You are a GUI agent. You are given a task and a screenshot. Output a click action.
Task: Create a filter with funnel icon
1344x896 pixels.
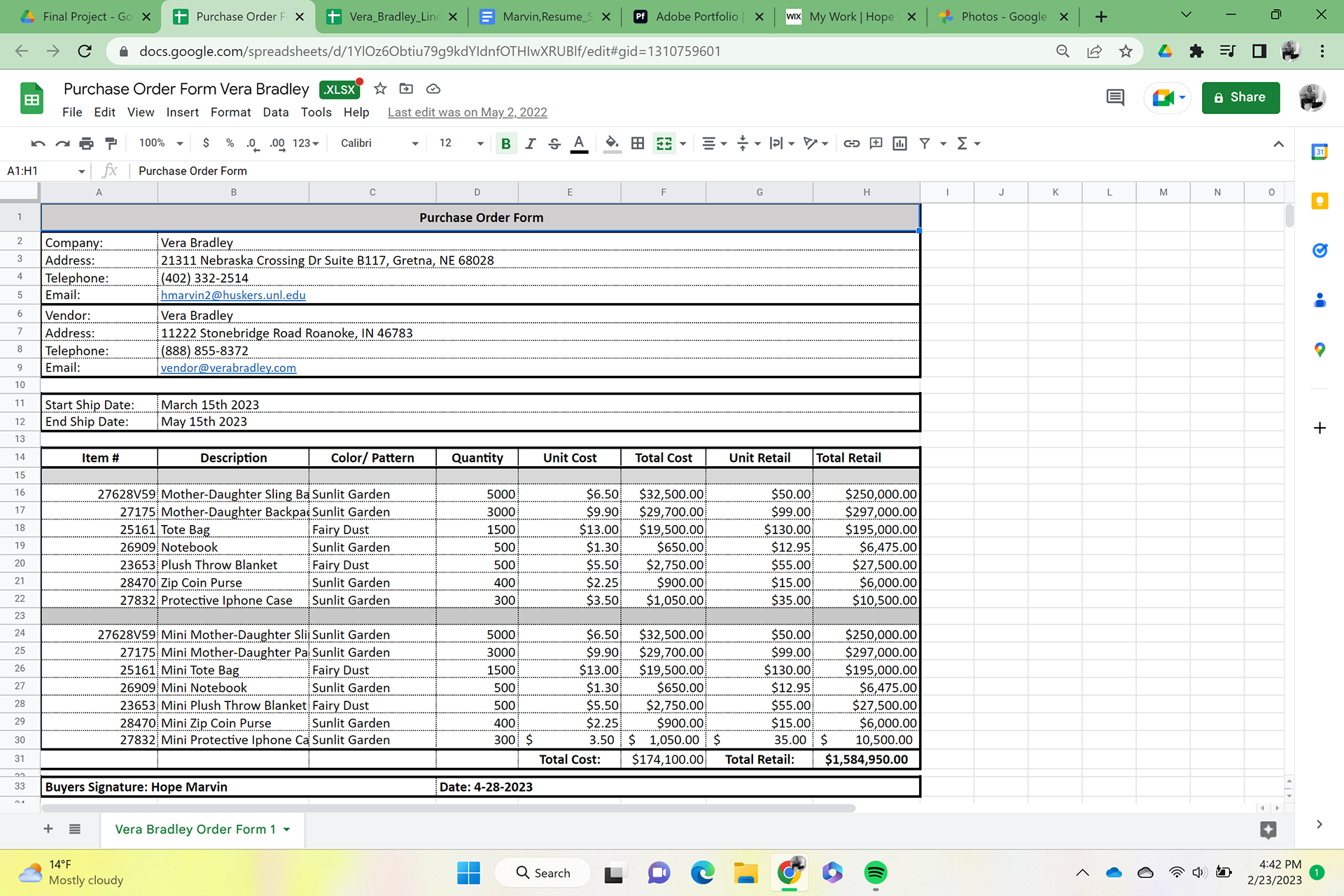click(925, 143)
